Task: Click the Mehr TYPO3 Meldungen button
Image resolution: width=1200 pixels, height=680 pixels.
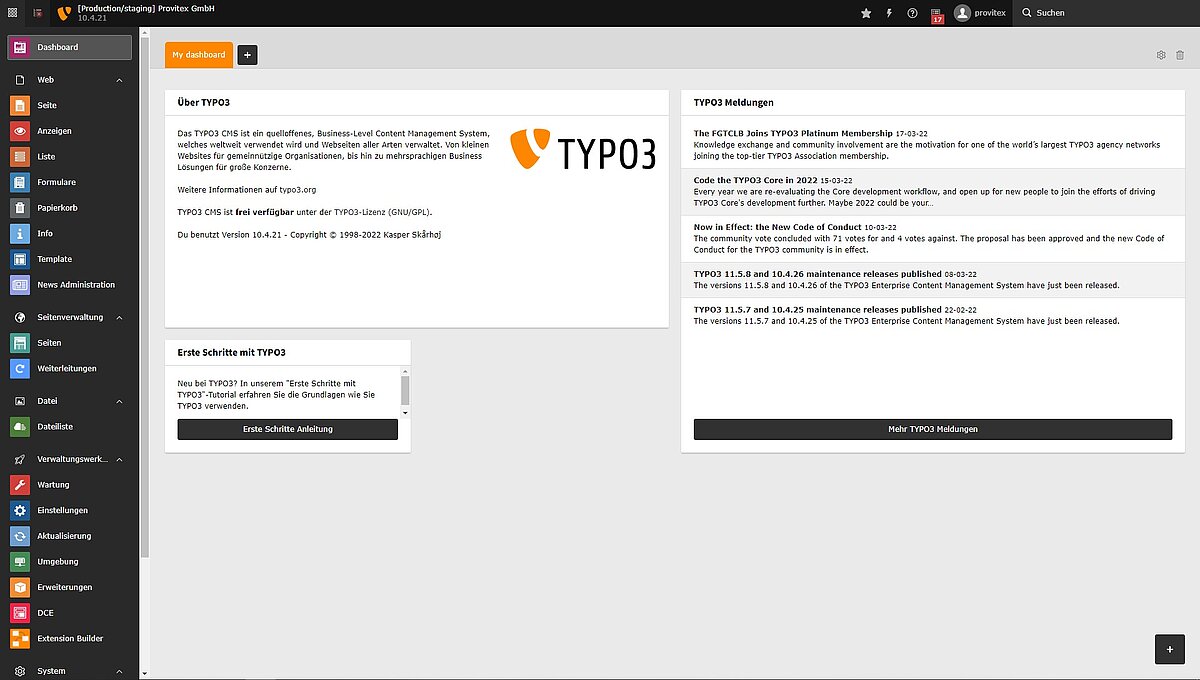Action: 933,429
